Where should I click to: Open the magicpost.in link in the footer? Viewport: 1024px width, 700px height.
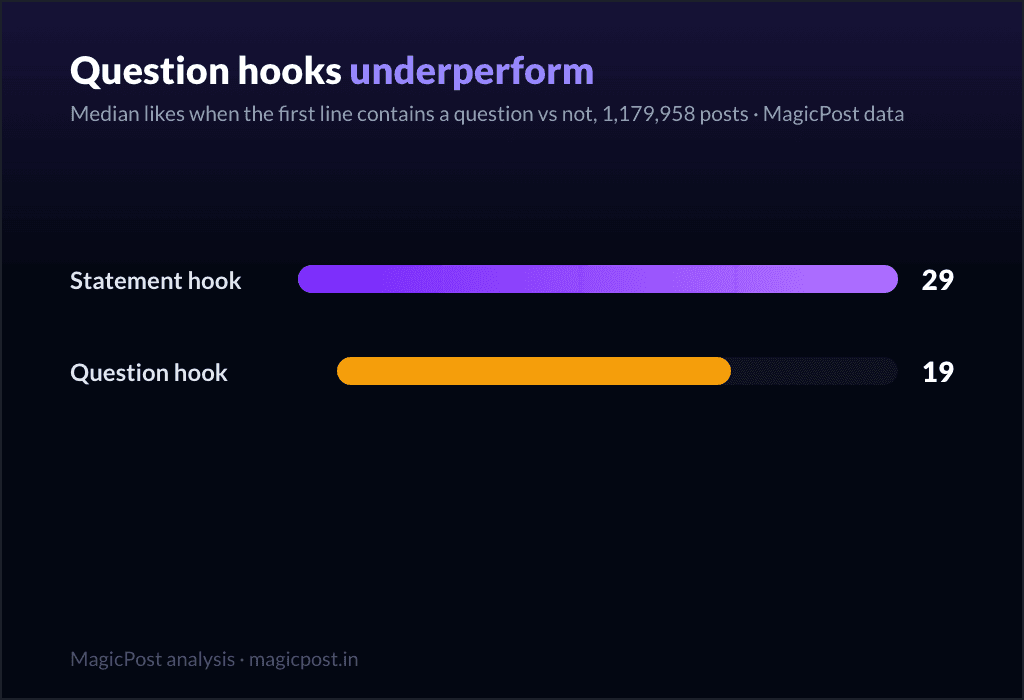coord(303,660)
